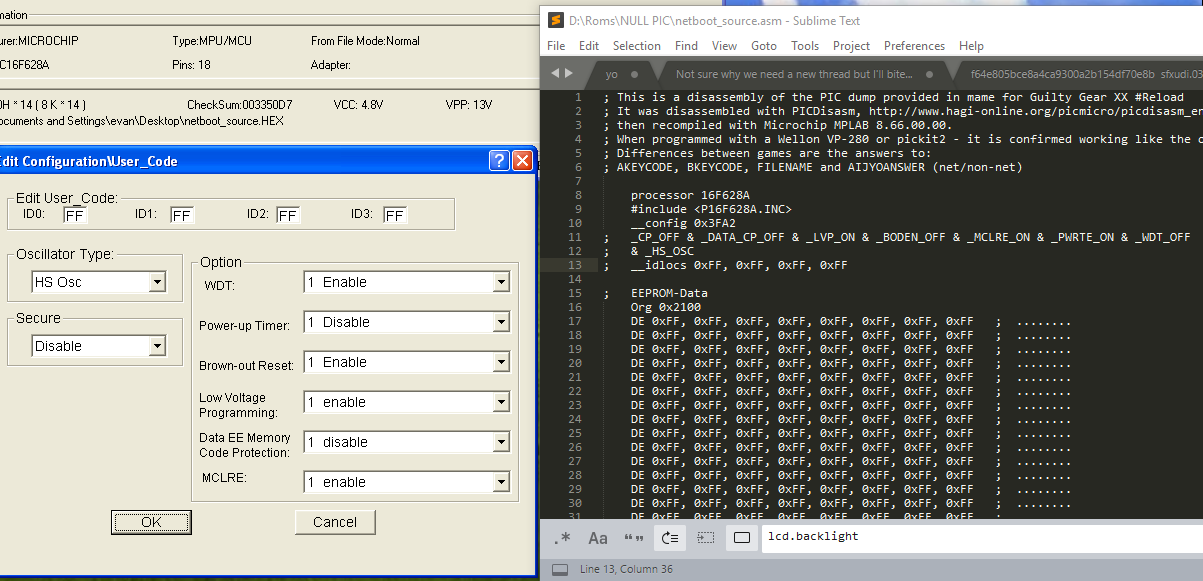Screen dimensions: 1203x581
Task: Click the '__config 0x3FA2' code line
Action: click(x=683, y=223)
